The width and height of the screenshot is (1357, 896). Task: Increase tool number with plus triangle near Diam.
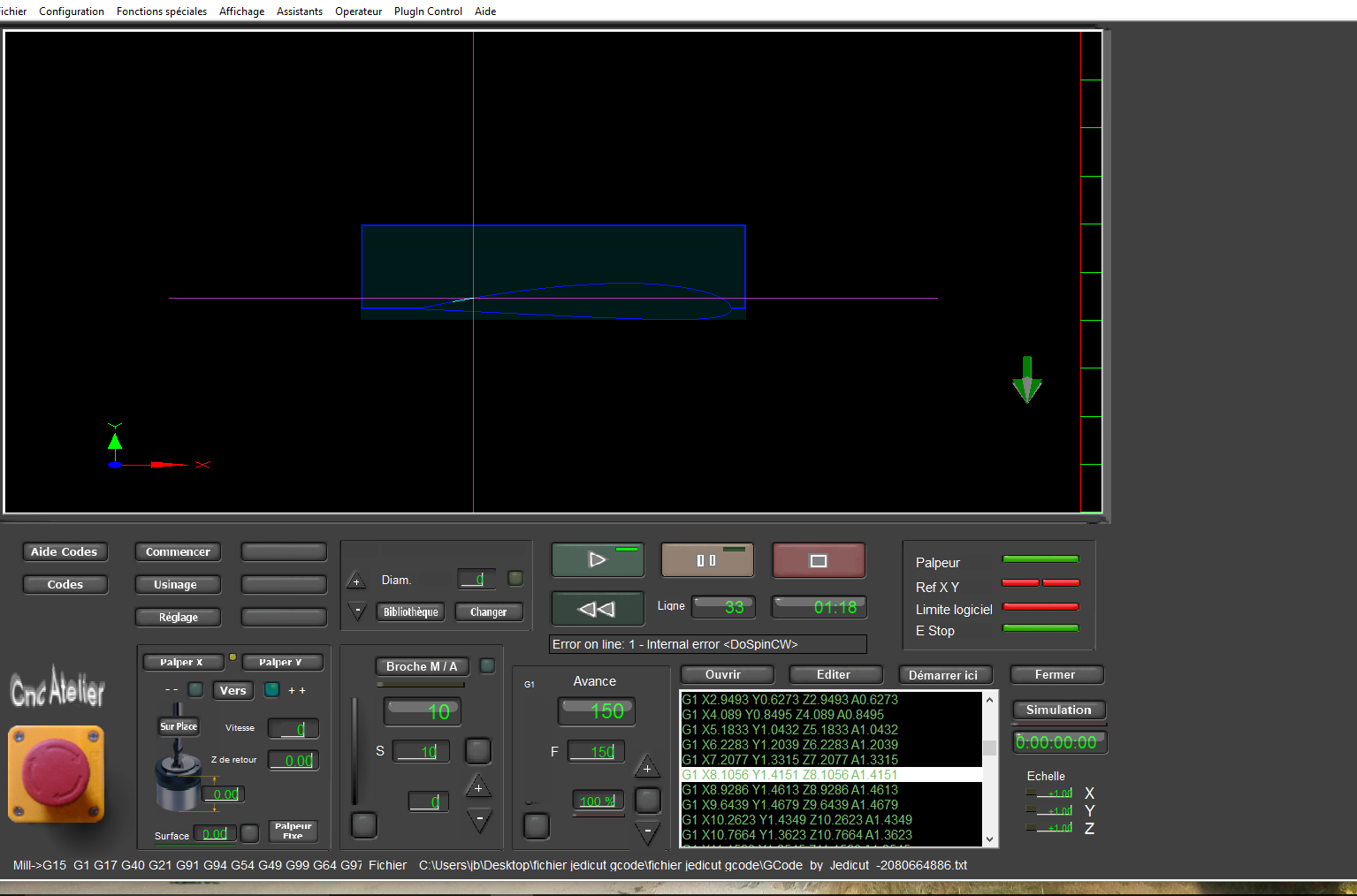click(356, 581)
